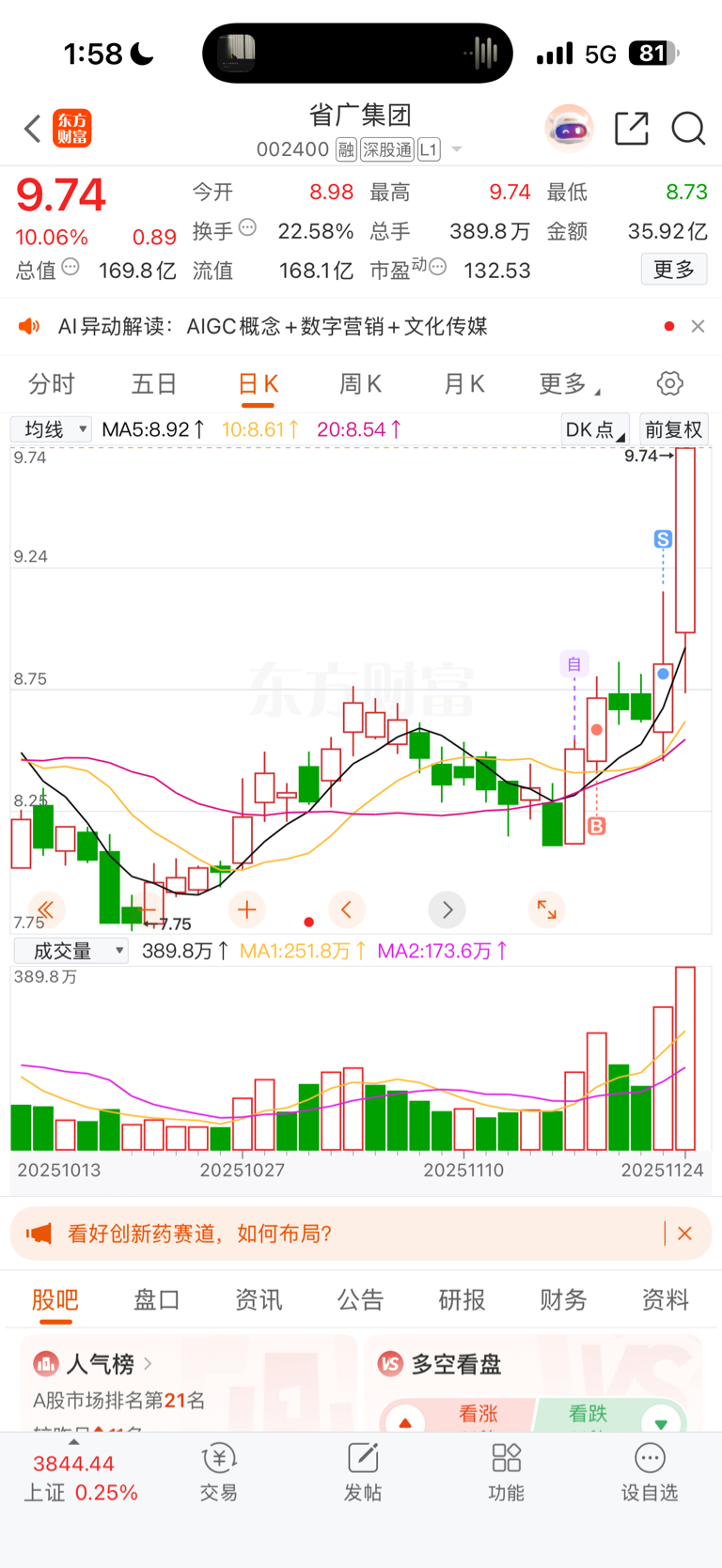Tap the purple 自 marker on chart
The height and width of the screenshot is (1568, 722).
click(574, 664)
